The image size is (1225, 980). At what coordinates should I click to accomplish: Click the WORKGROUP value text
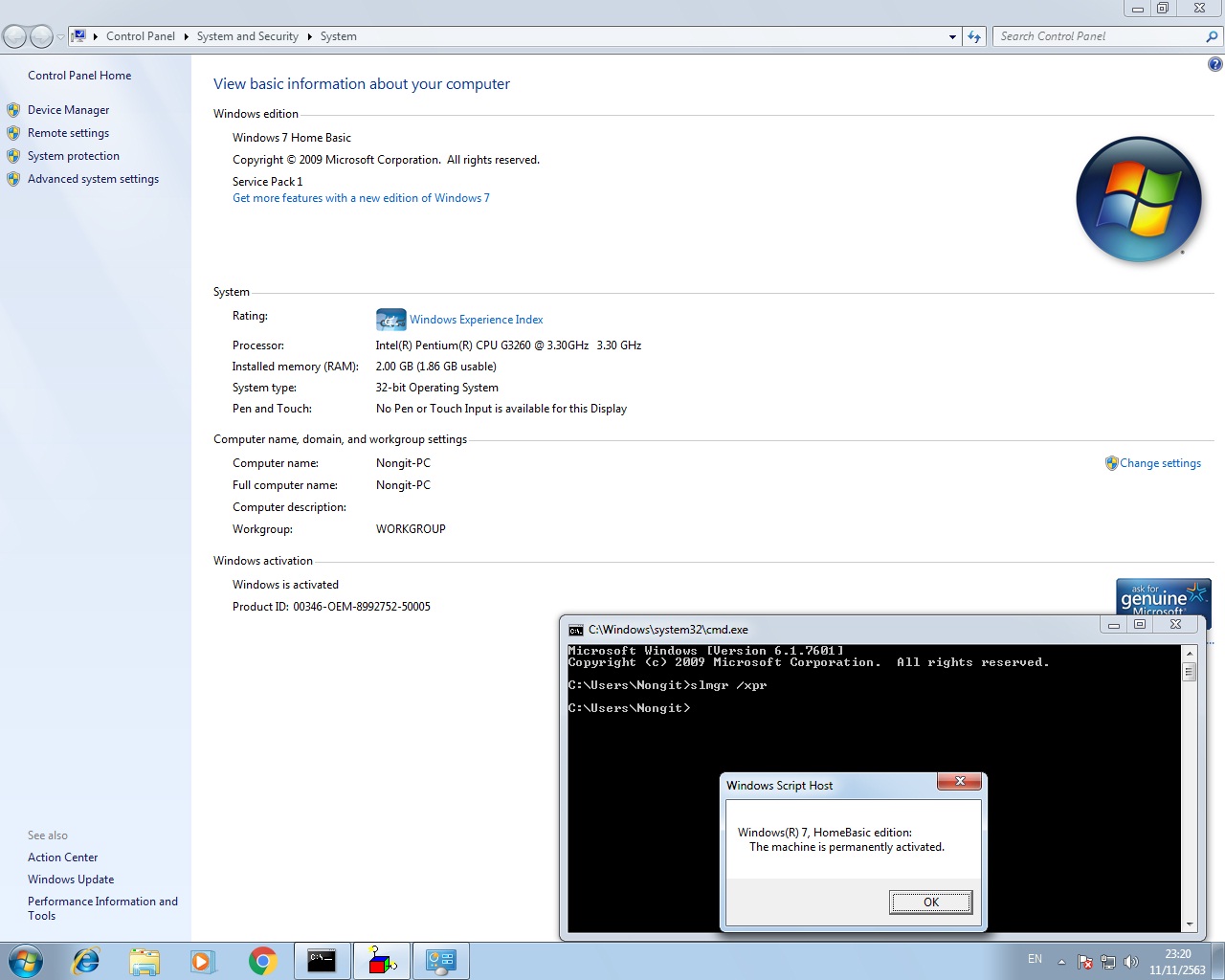411,529
